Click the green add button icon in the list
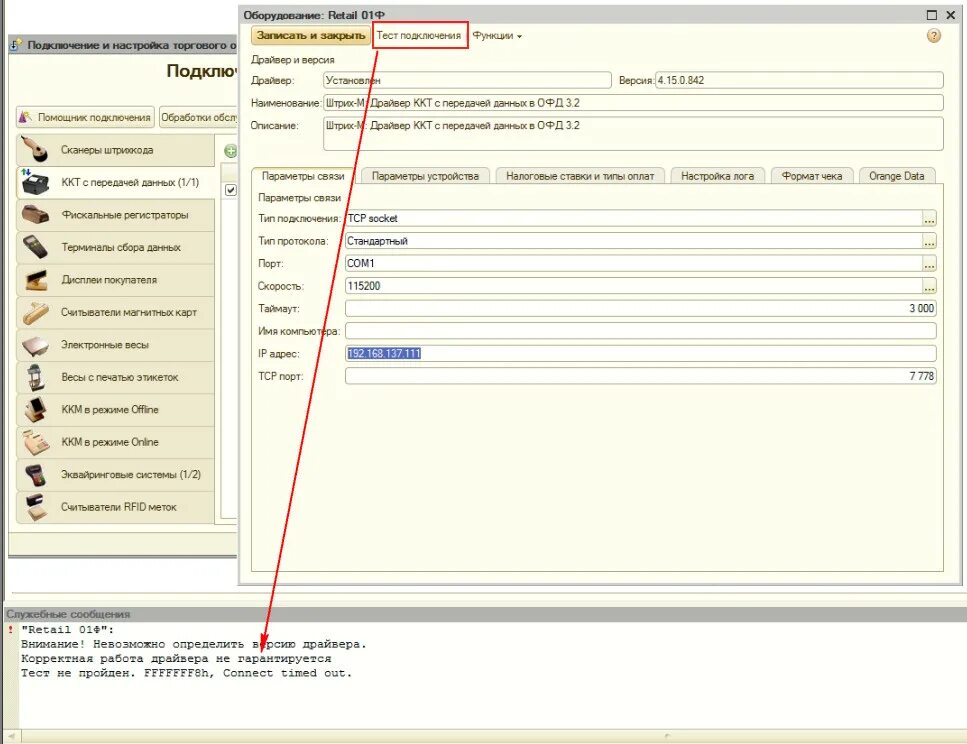The height and width of the screenshot is (744, 967). coord(231,151)
